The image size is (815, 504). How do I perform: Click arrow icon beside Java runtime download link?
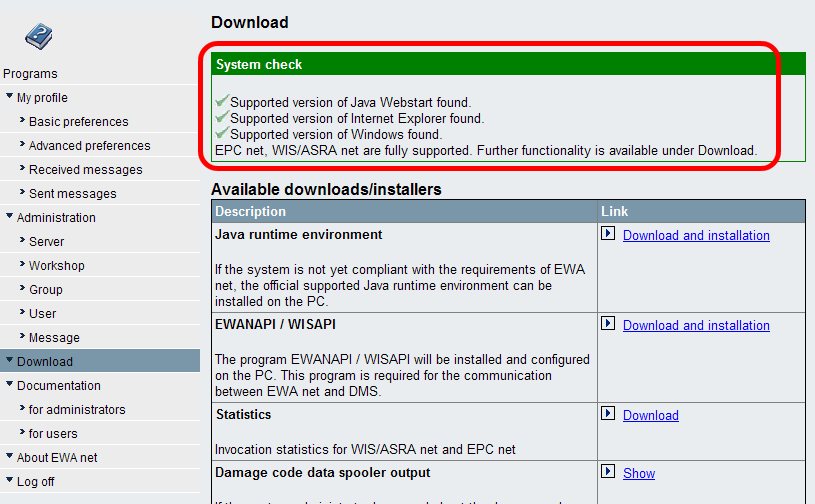[608, 235]
